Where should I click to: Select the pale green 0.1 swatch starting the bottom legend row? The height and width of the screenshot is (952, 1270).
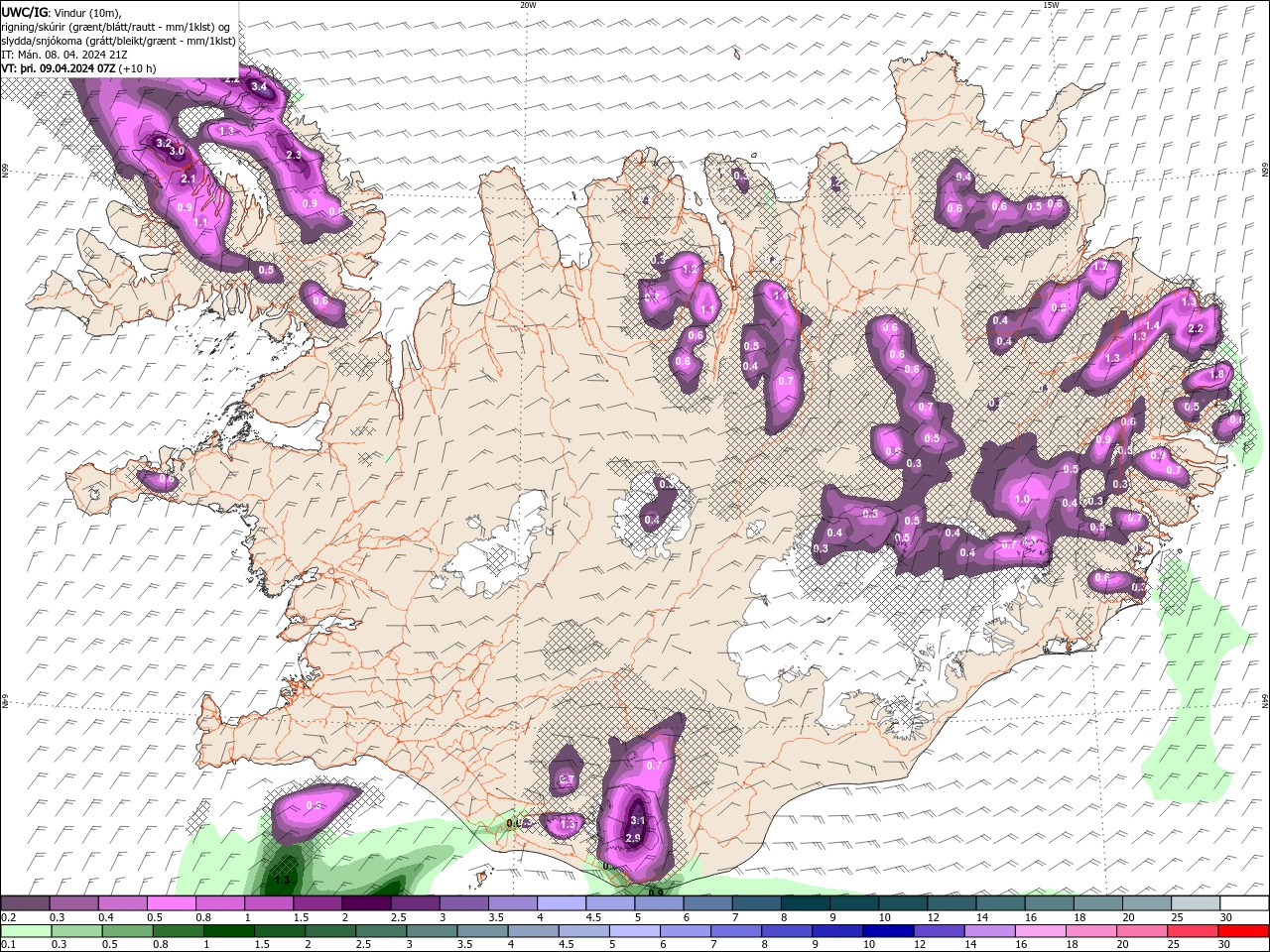point(25,931)
